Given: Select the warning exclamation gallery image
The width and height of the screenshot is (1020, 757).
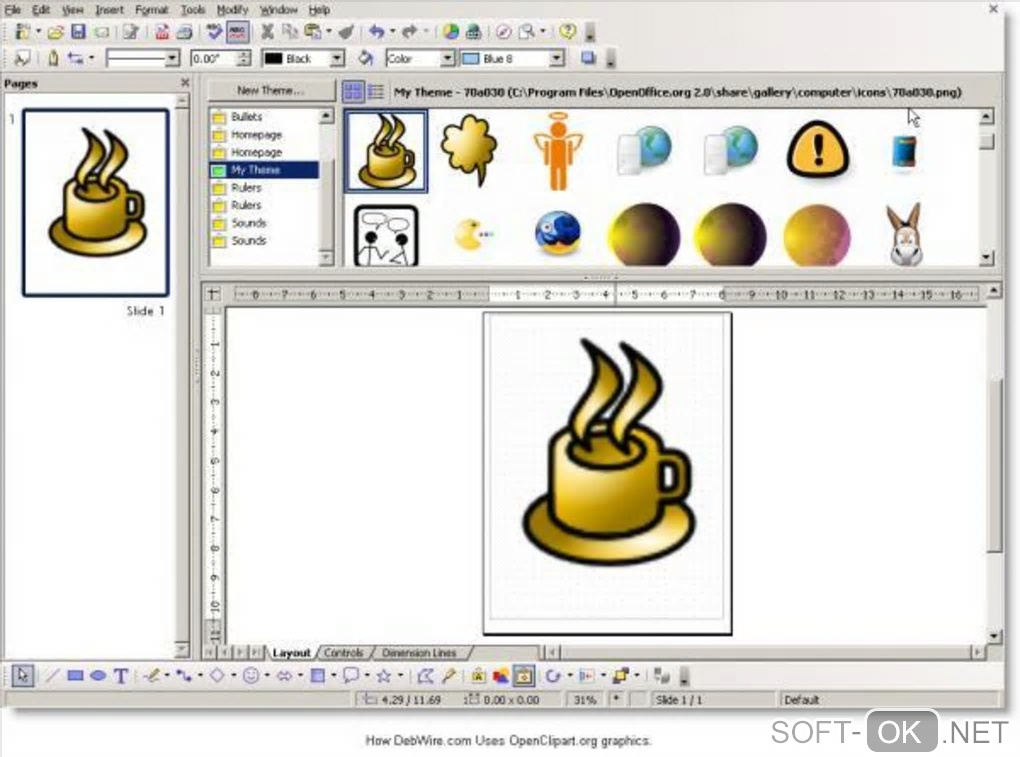Looking at the screenshot, I should coord(818,150).
